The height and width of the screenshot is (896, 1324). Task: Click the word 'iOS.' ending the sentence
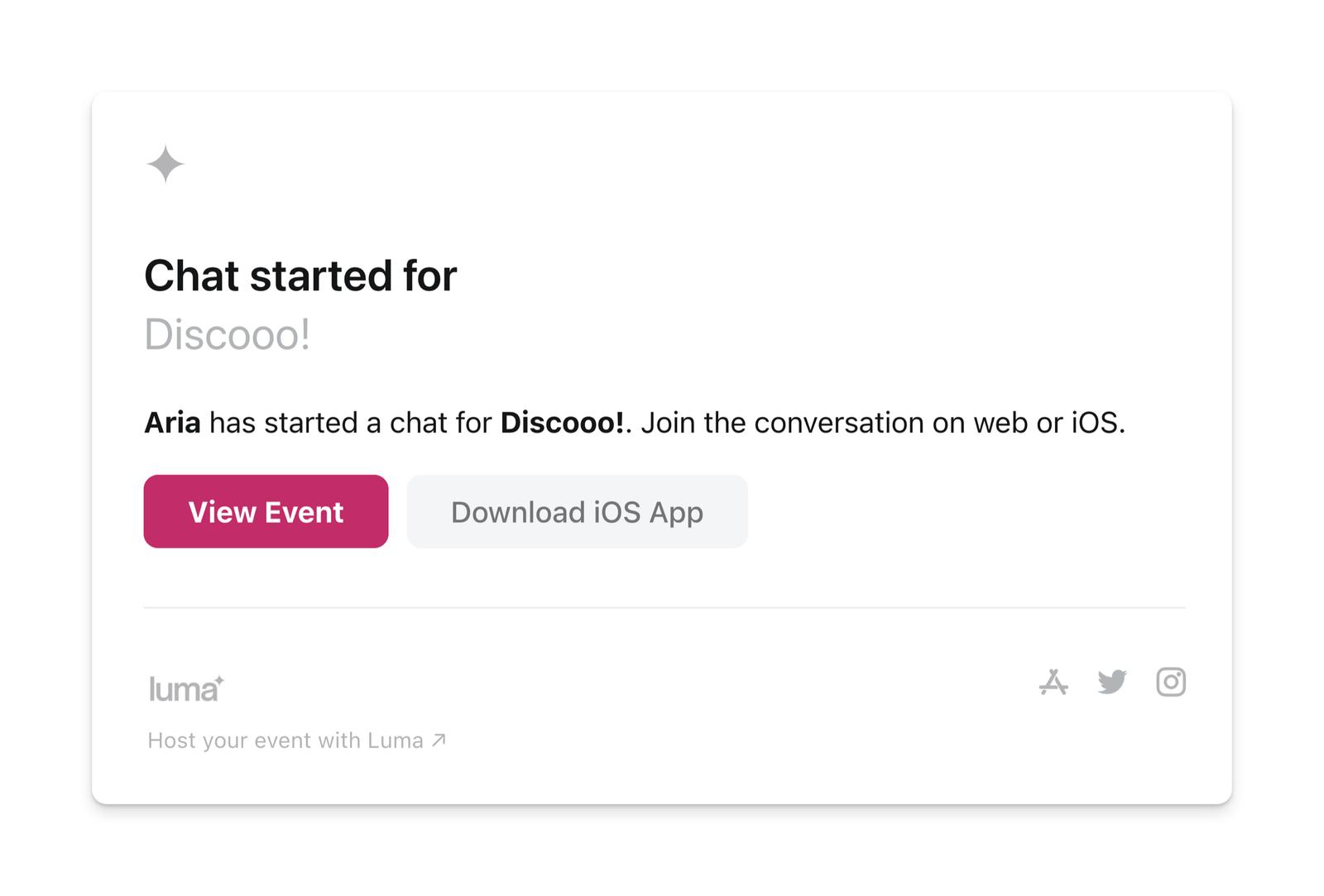click(1098, 423)
